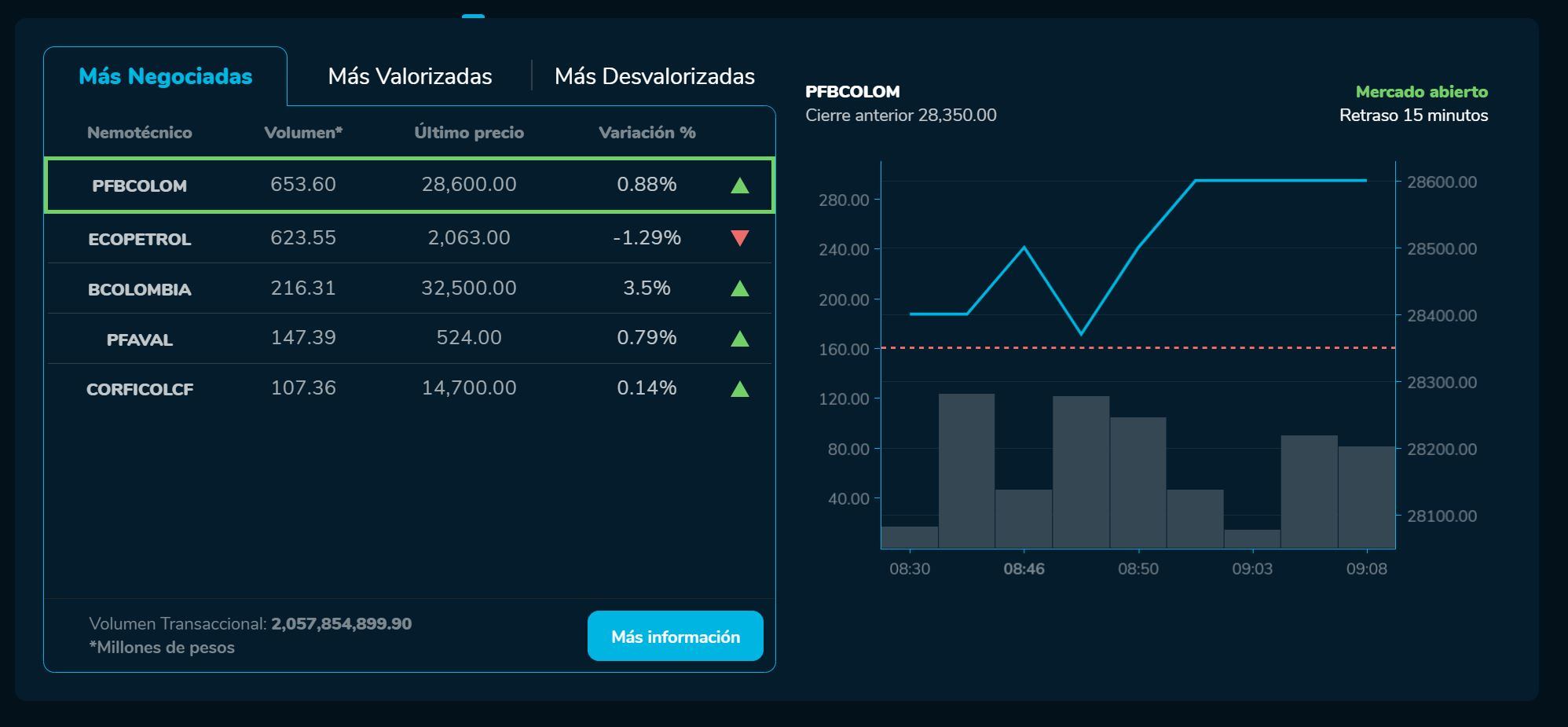
Task: Select the BCOLOMBIA stock row
Action: 408,288
